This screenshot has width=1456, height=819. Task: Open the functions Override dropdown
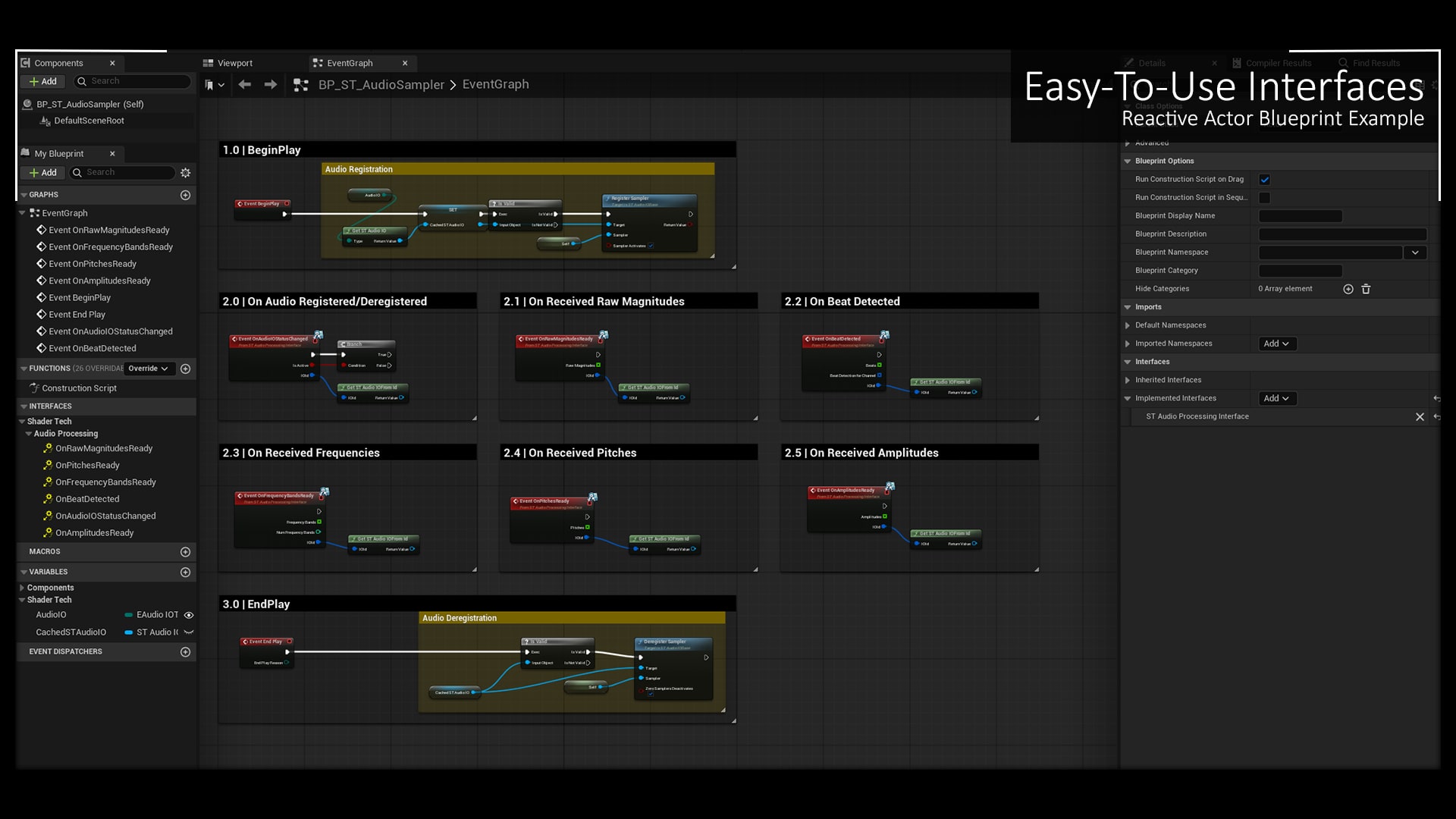149,369
